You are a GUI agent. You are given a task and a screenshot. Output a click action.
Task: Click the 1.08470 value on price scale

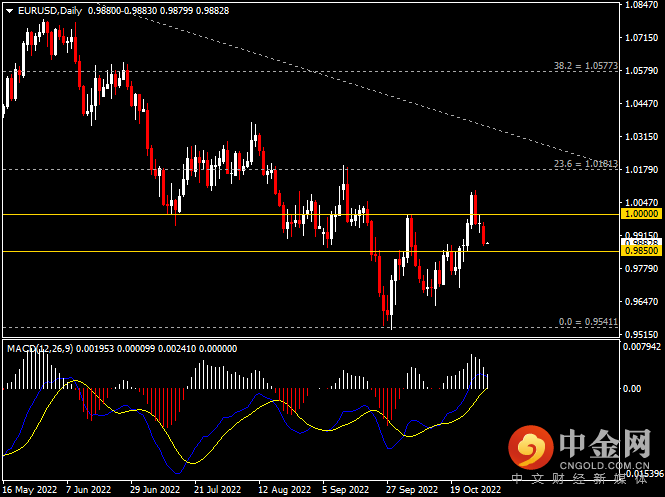click(642, 5)
